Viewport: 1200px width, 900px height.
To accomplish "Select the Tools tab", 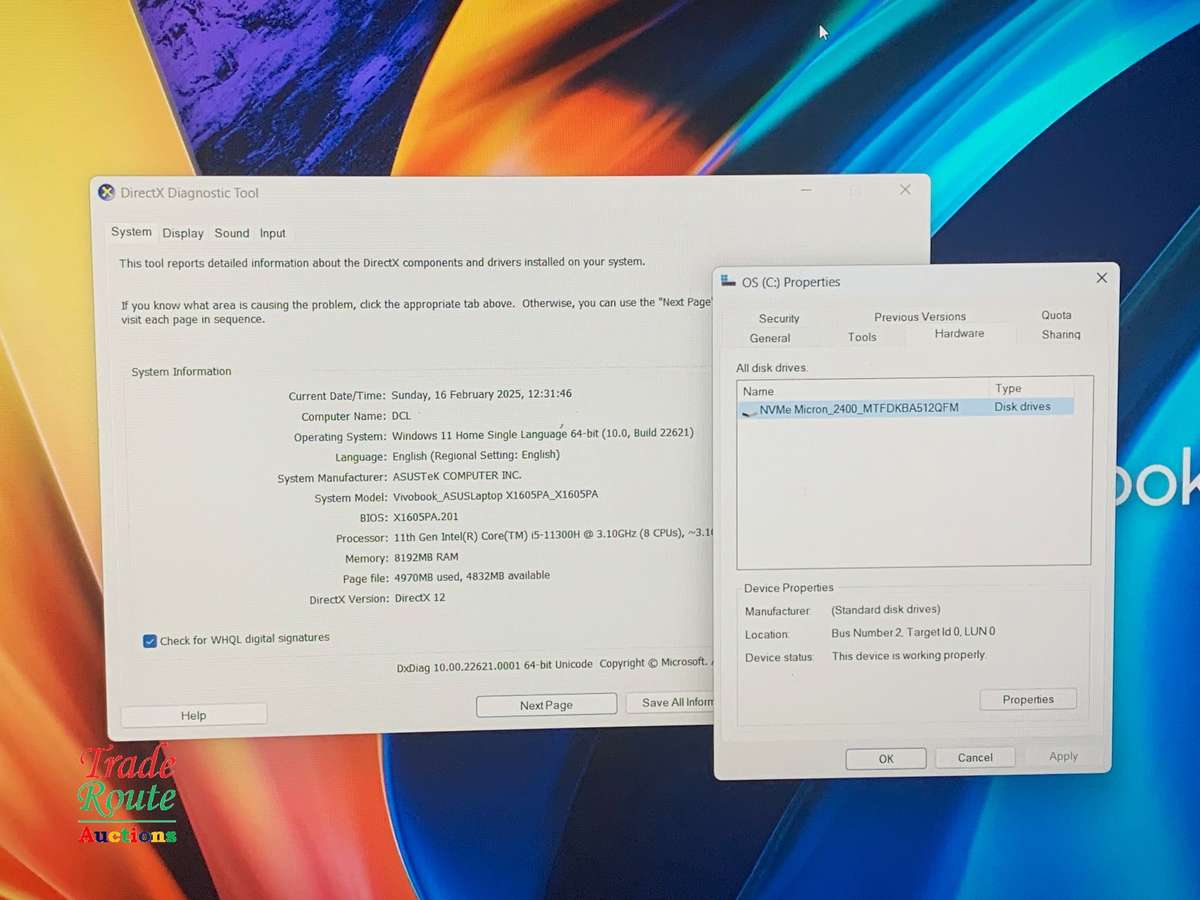I will point(862,337).
